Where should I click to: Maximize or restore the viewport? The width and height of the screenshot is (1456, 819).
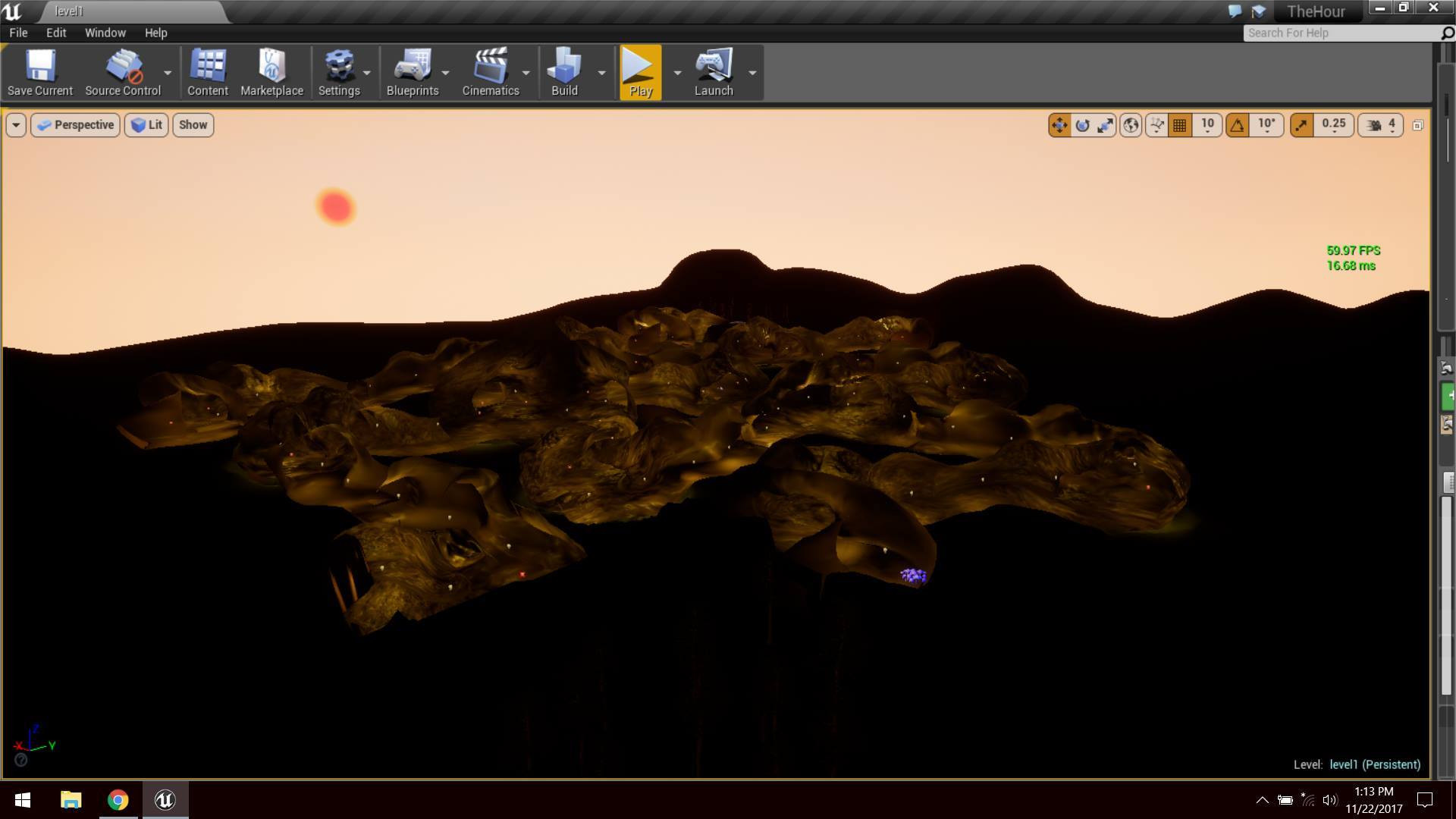coord(1417,125)
